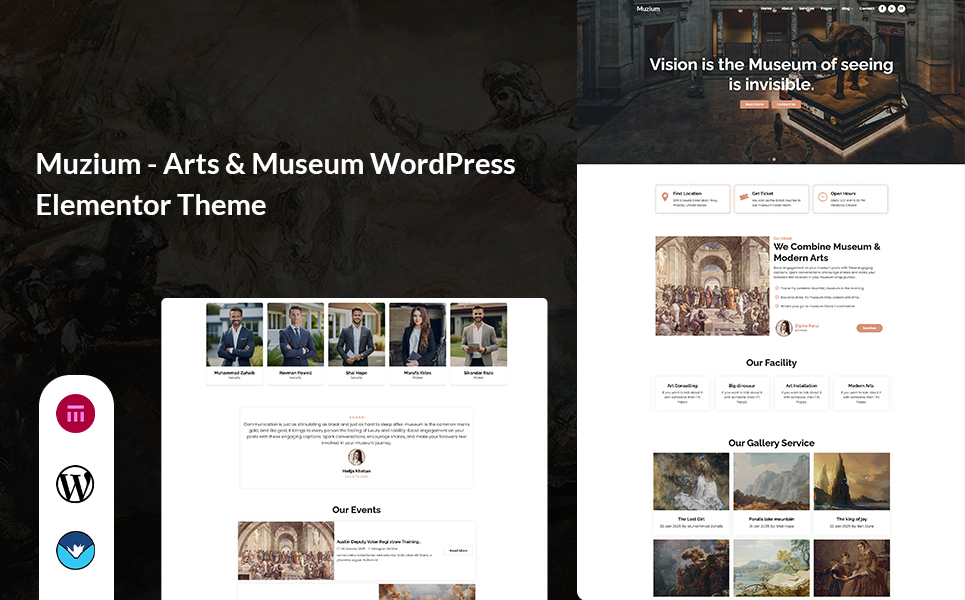
Task: Expand the Services menu dropdown
Action: (x=806, y=9)
